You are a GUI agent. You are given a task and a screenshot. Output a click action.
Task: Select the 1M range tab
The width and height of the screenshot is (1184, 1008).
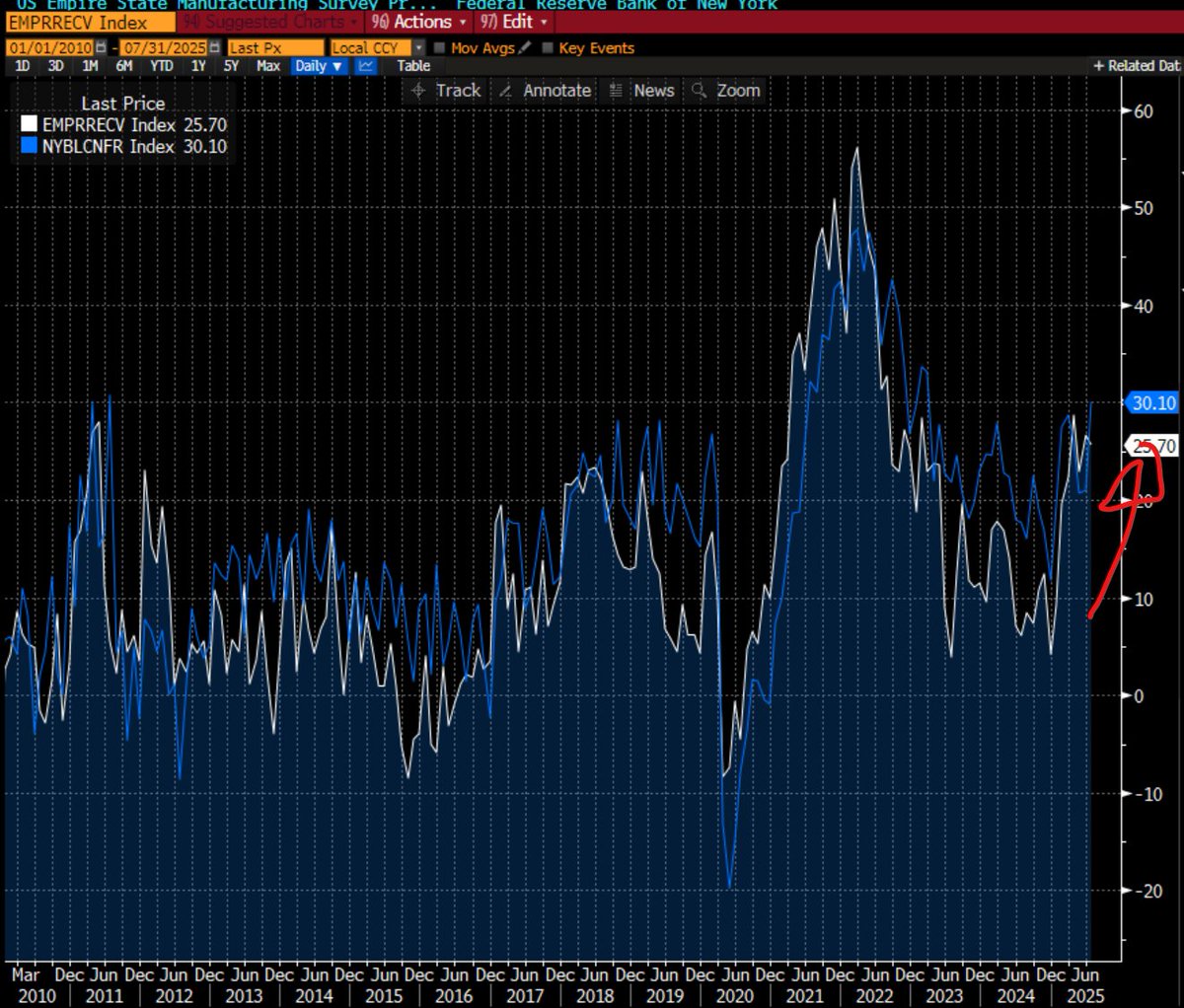(x=90, y=66)
